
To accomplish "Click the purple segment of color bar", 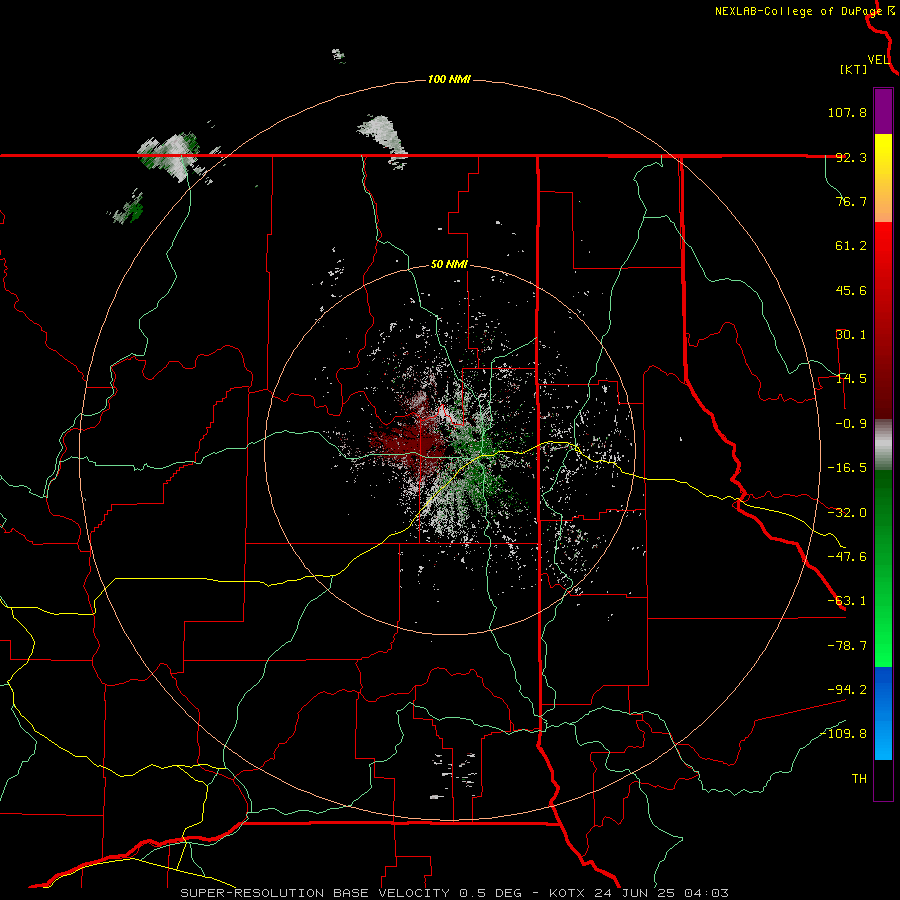I will point(883,111).
